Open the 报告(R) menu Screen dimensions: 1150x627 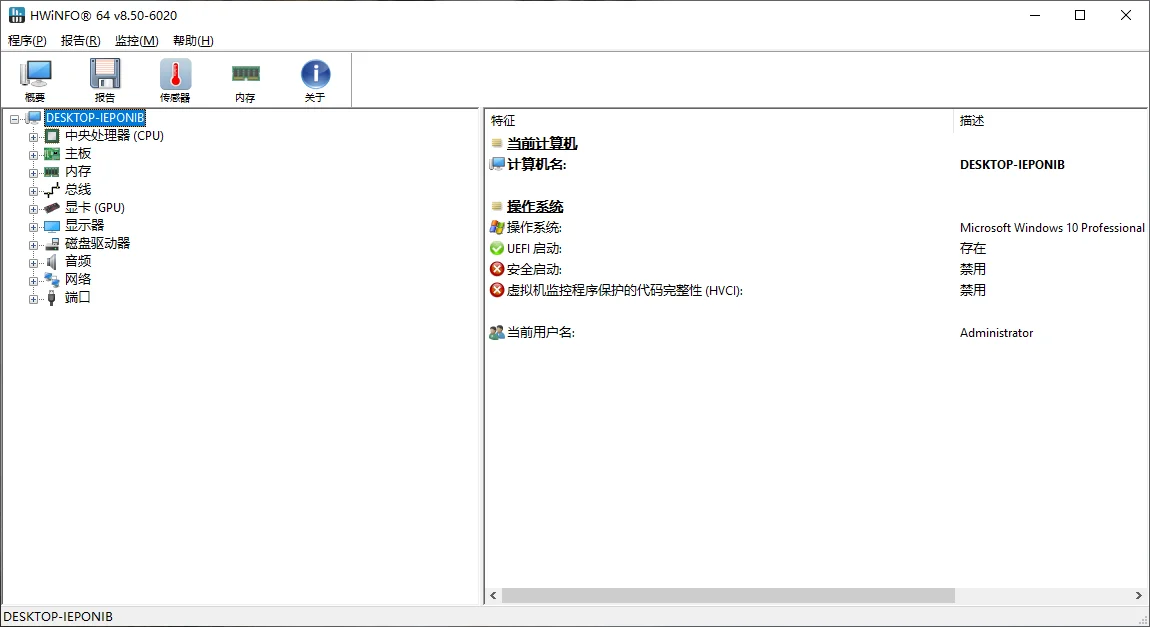click(81, 40)
